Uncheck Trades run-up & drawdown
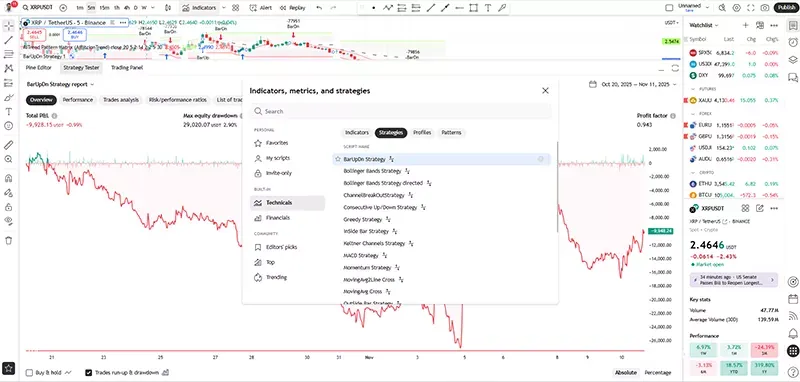 pos(89,373)
